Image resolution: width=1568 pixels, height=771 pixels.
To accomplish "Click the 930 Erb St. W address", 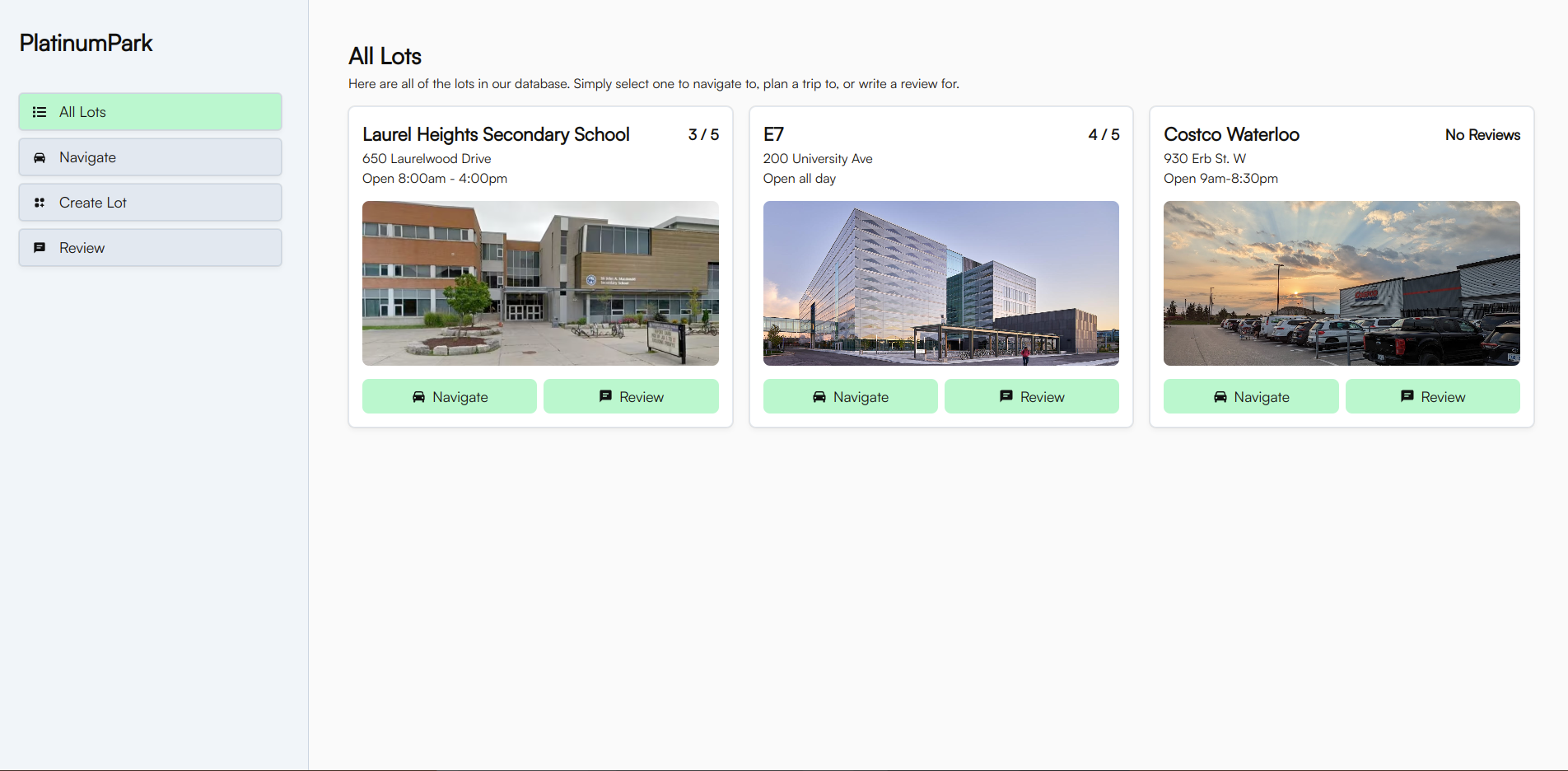I will pyautogui.click(x=1205, y=158).
